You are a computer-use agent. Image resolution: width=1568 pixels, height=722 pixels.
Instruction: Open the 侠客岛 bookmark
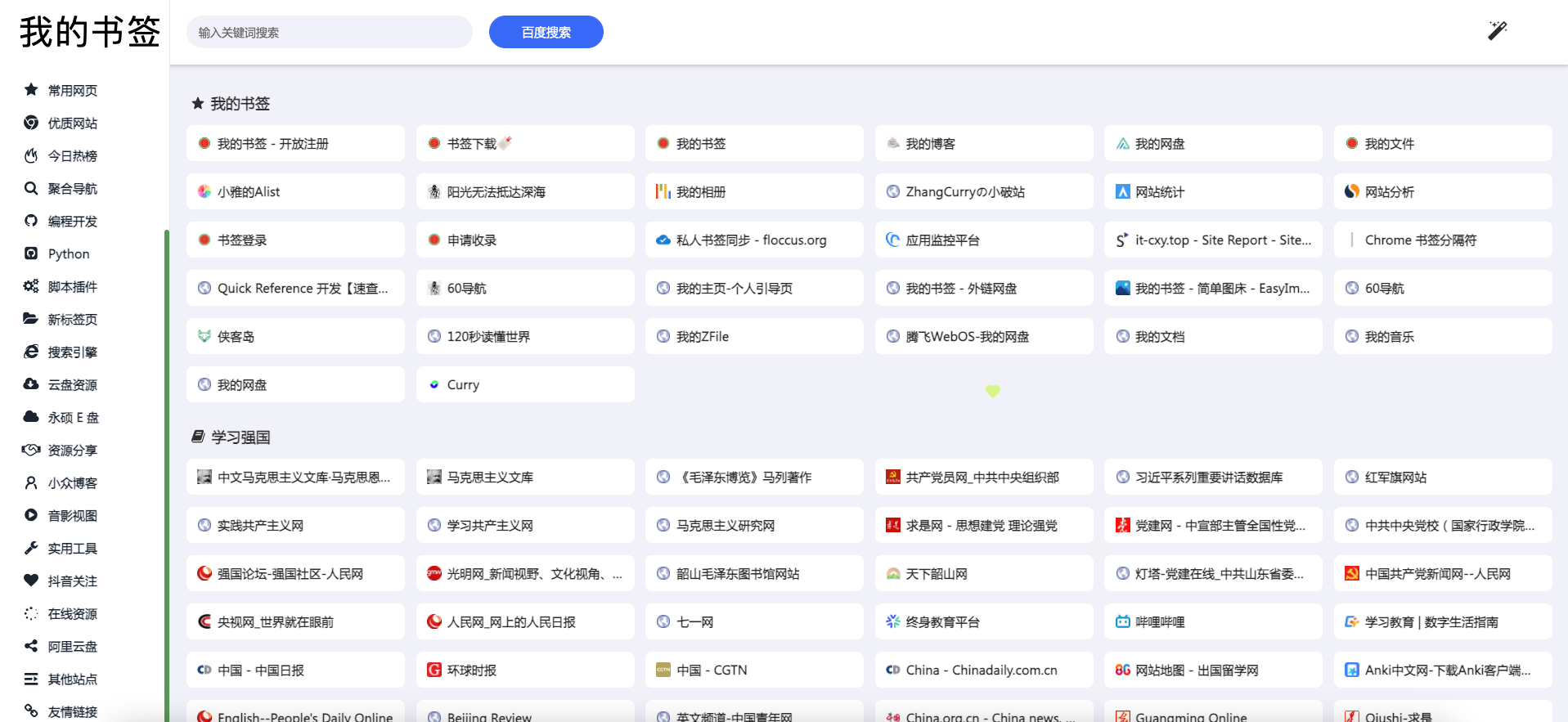pyautogui.click(x=295, y=336)
